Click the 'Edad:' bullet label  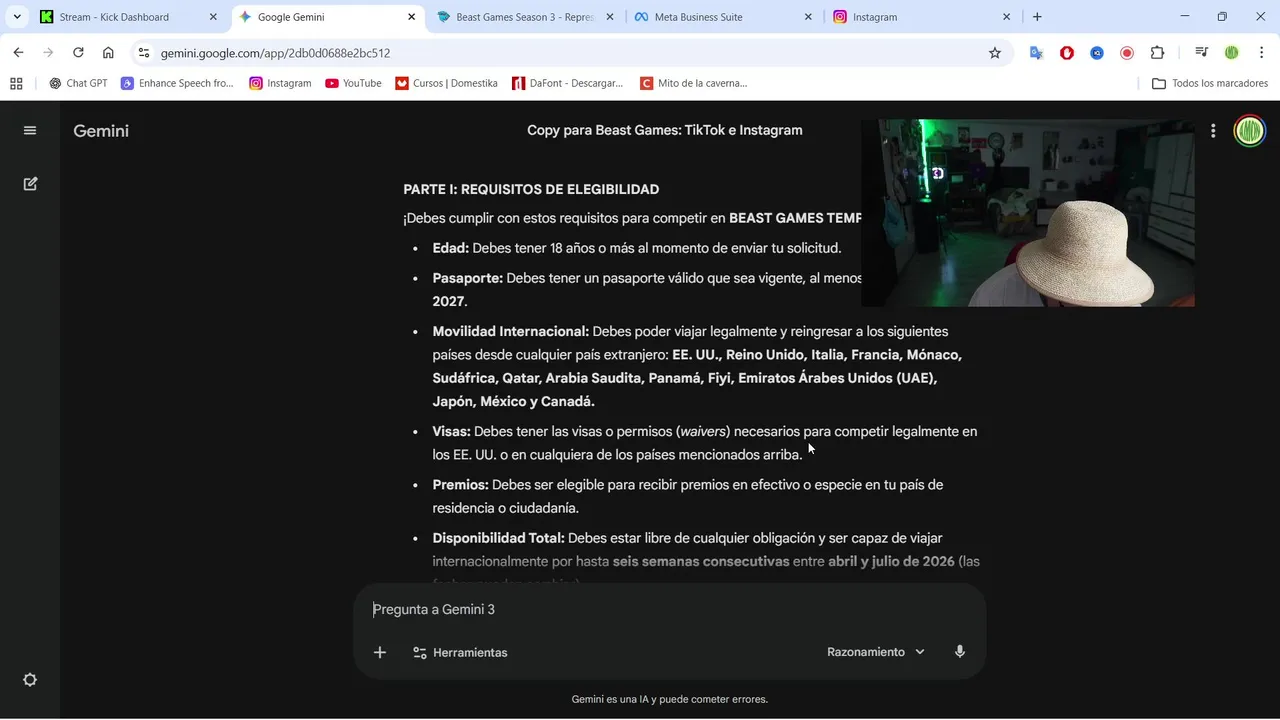[x=450, y=248]
